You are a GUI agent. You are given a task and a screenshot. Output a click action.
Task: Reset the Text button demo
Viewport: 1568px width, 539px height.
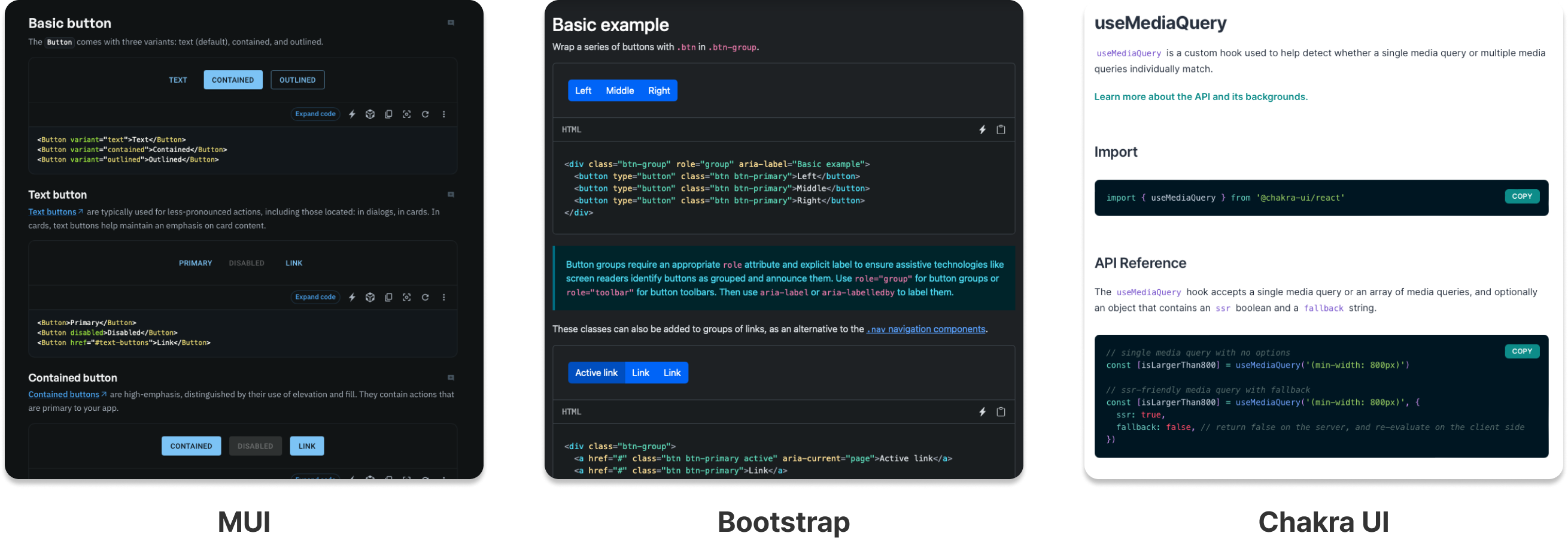pyautogui.click(x=426, y=297)
